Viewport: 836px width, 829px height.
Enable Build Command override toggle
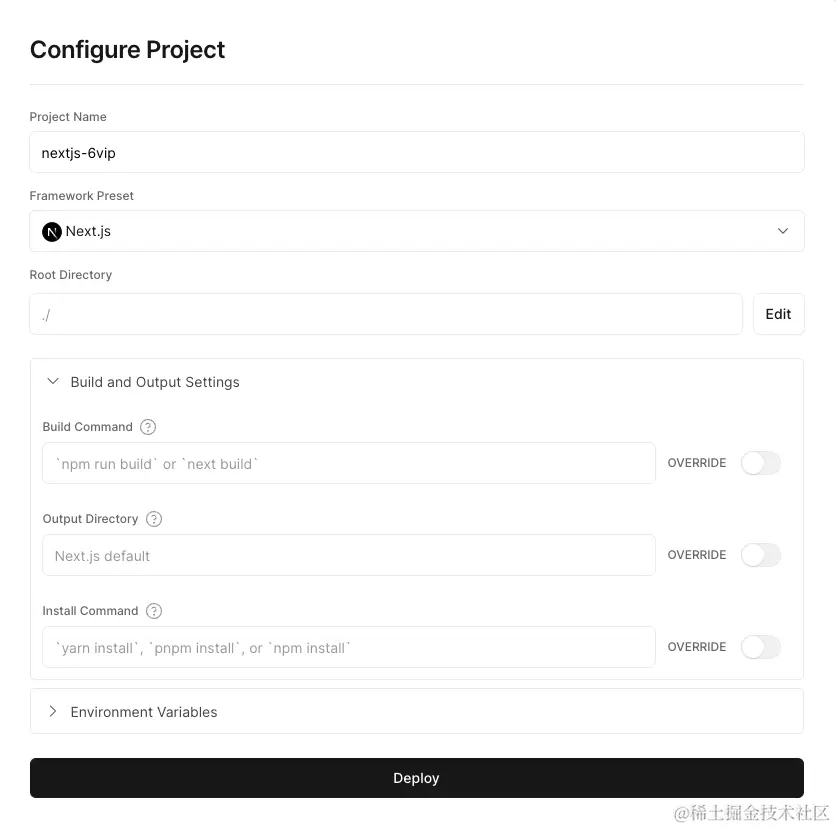point(761,463)
